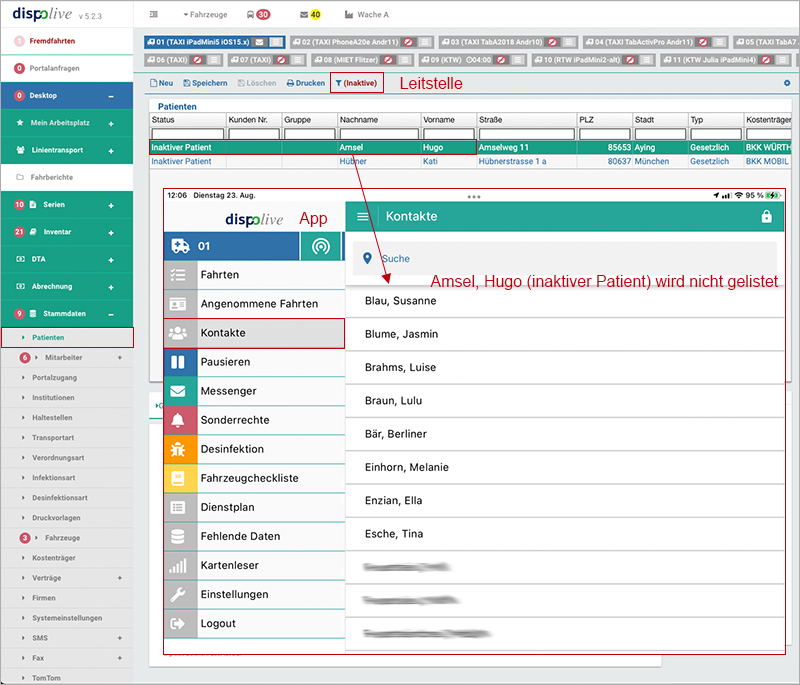The image size is (800, 685).
Task: Open the Fahrzeuge dropdown in top bar
Action: (x=207, y=15)
